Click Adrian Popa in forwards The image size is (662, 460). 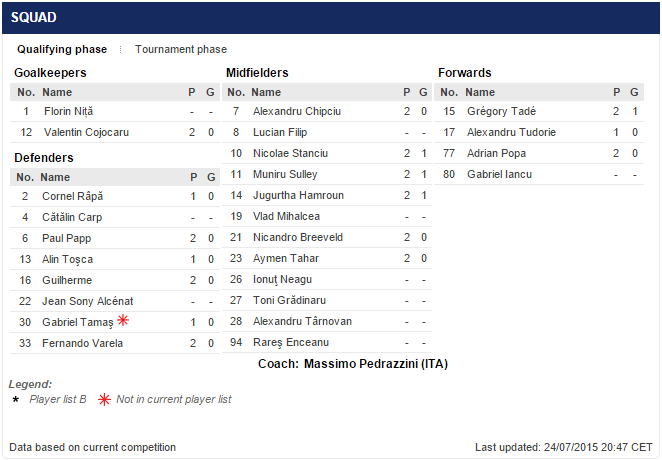click(496, 153)
